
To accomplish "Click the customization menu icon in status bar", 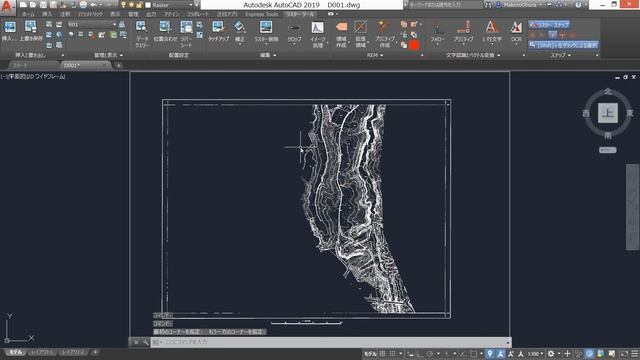I will coord(635,354).
